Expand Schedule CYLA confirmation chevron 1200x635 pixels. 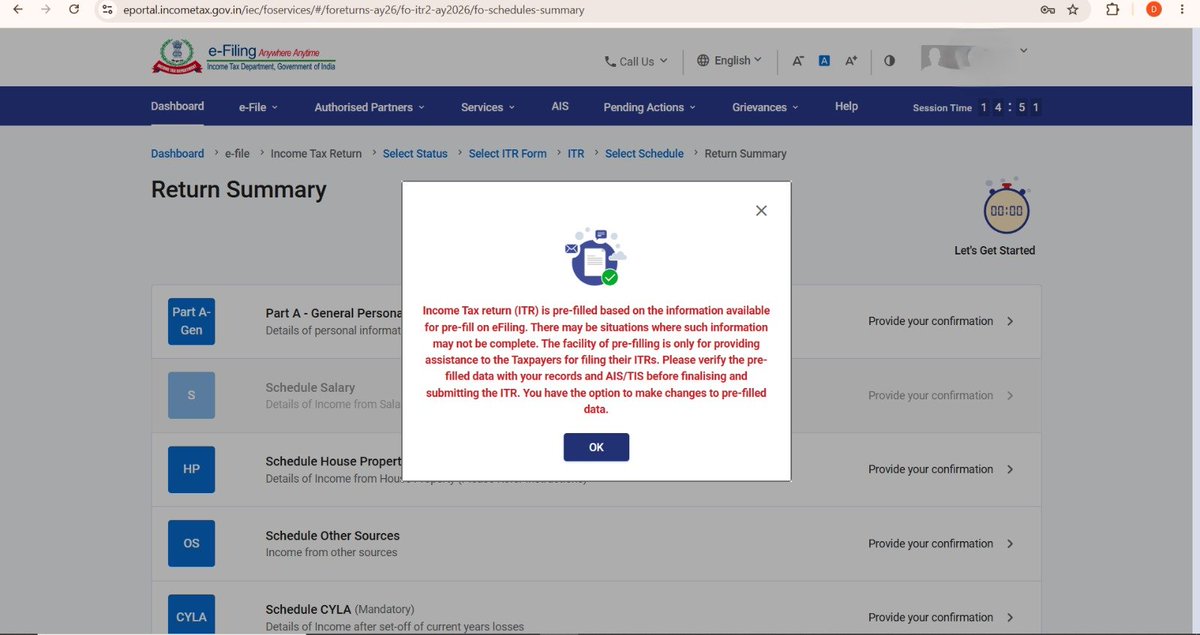tap(1010, 617)
